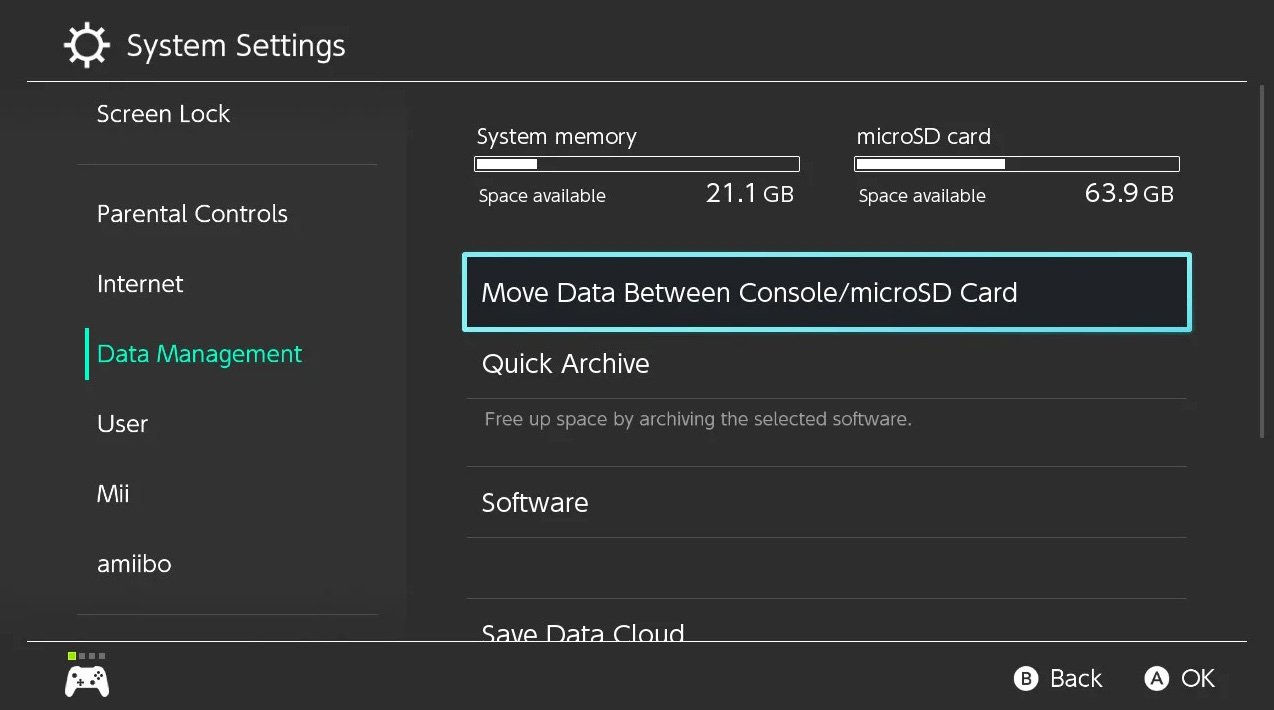Image resolution: width=1274 pixels, height=710 pixels.
Task: Click the 63.9 GB space available value
Action: point(1129,194)
